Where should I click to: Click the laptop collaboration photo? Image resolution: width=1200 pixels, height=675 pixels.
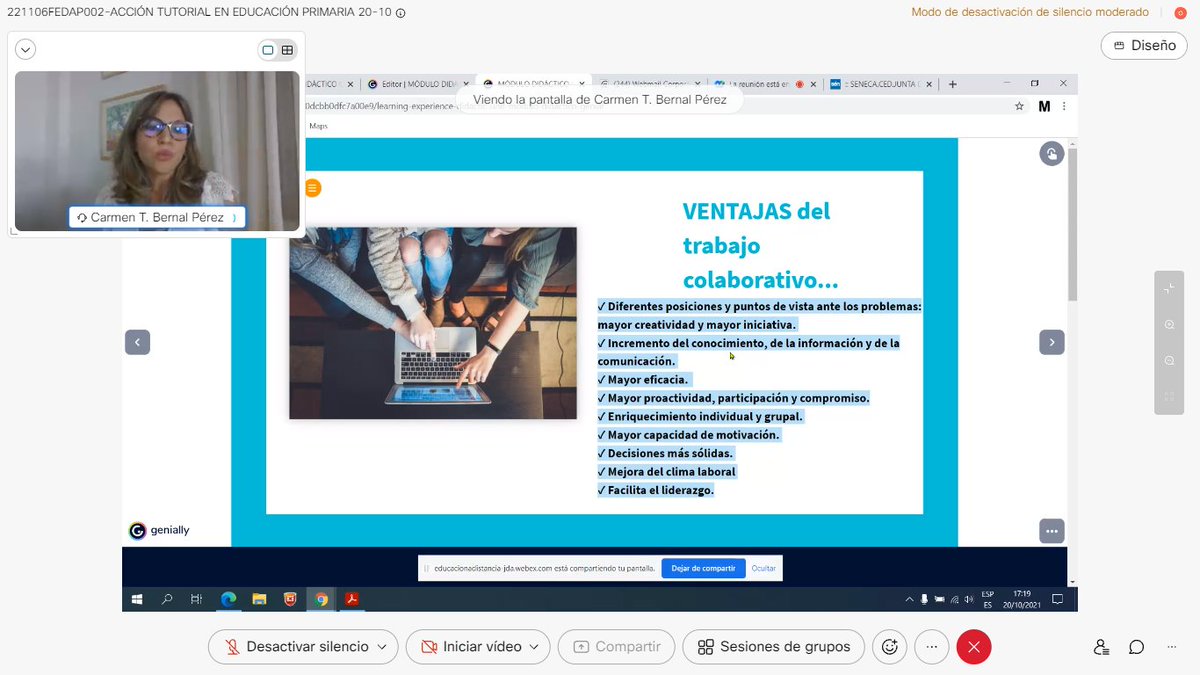coord(433,323)
